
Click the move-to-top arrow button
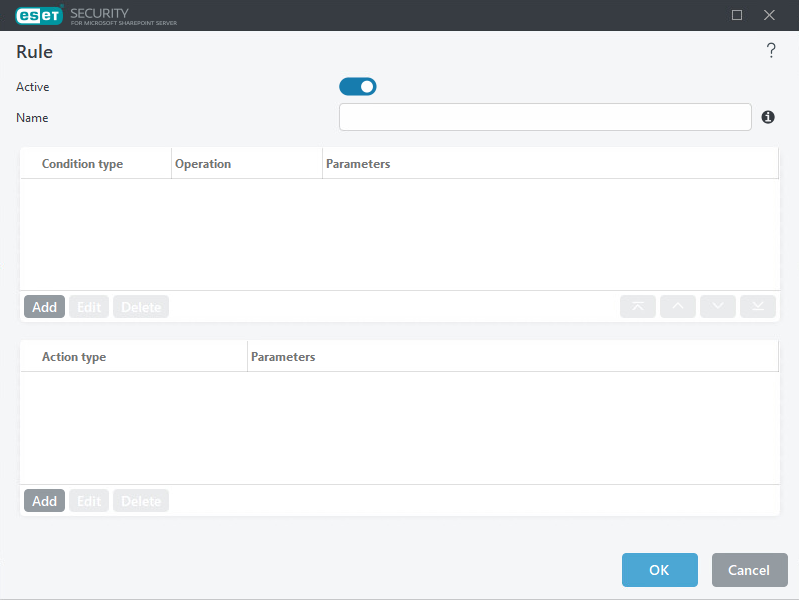638,307
